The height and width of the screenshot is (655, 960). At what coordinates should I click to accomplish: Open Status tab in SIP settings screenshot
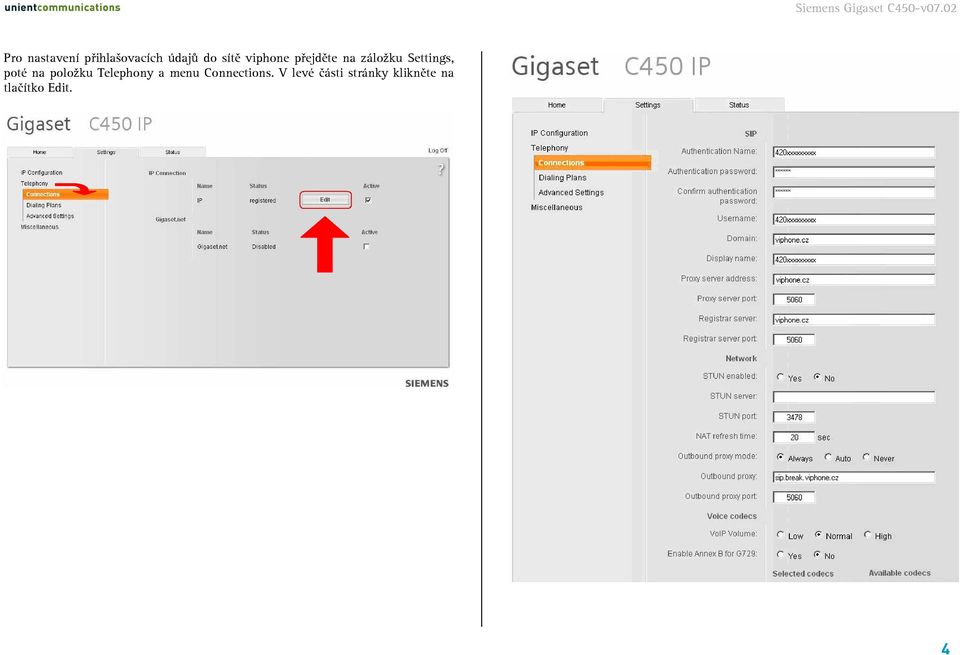point(739,105)
